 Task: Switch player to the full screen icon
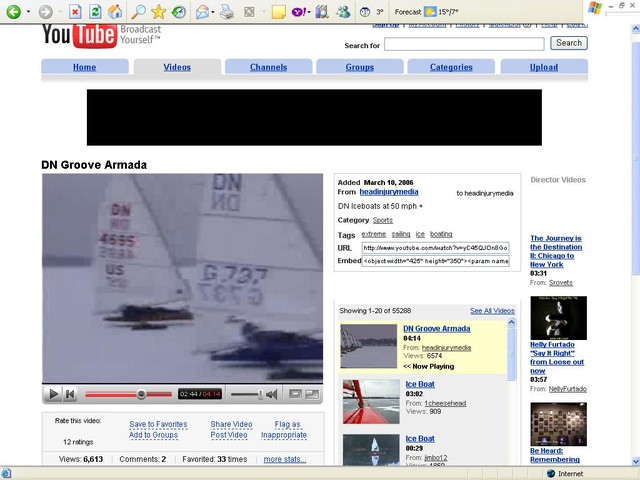coord(312,394)
